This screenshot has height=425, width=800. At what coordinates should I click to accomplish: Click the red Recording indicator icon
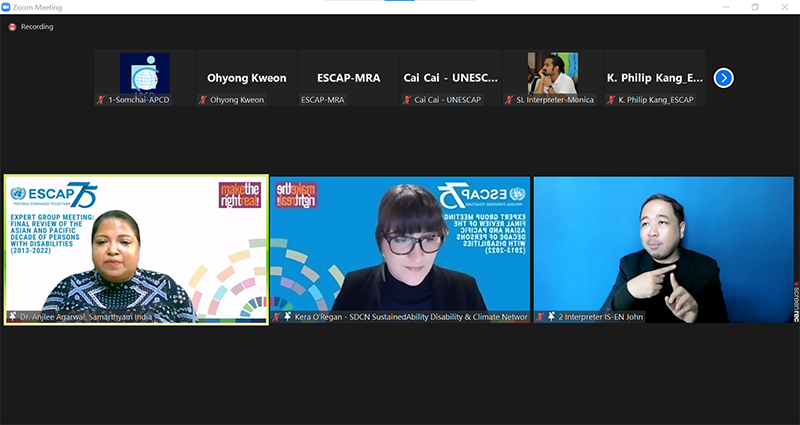click(x=12, y=27)
